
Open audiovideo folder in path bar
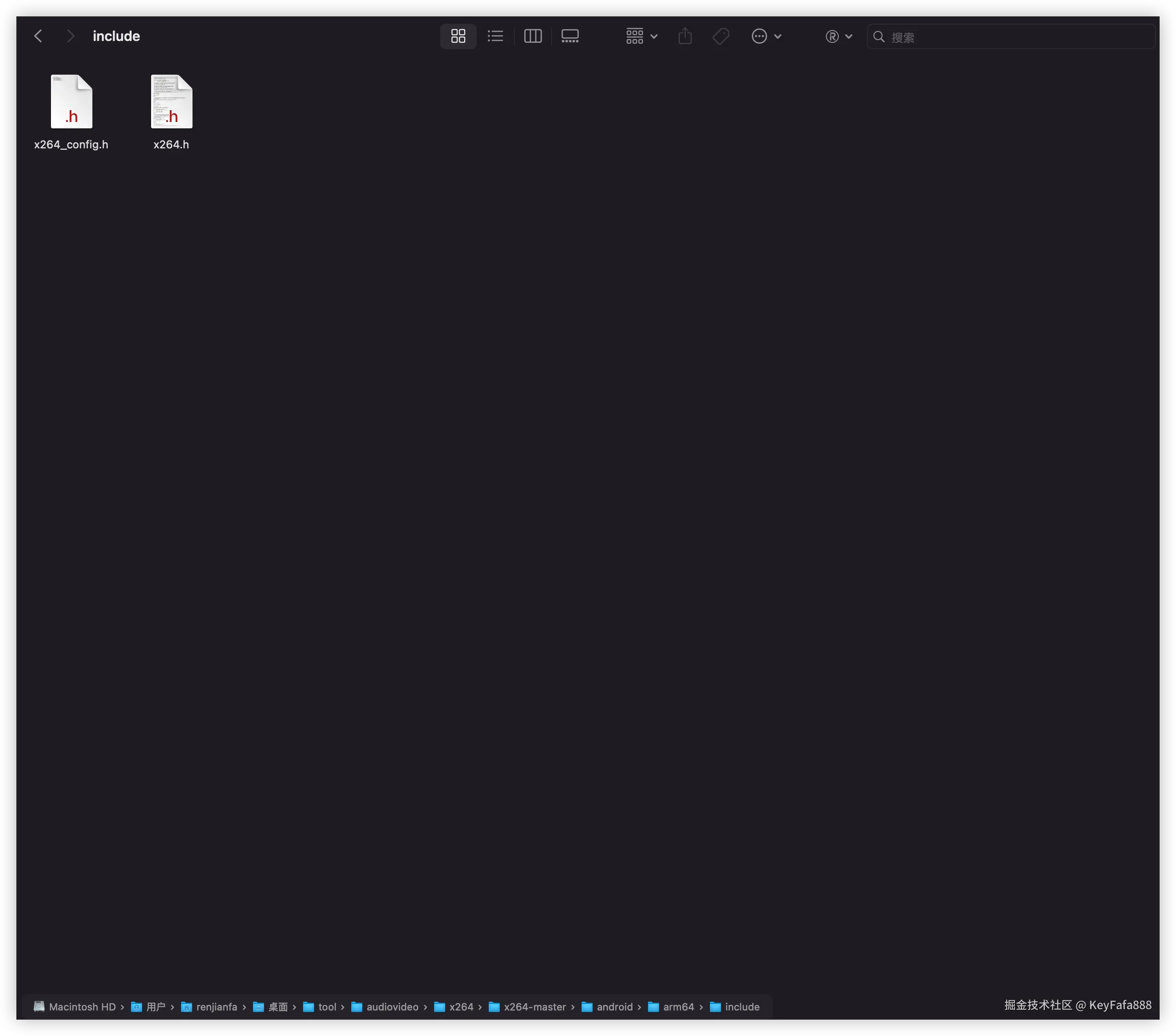(x=392, y=1007)
